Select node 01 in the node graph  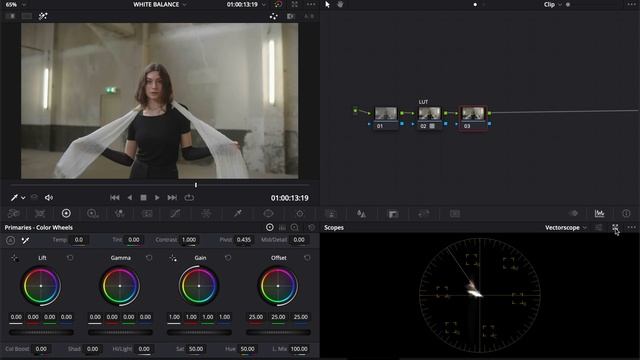pyautogui.click(x=385, y=118)
